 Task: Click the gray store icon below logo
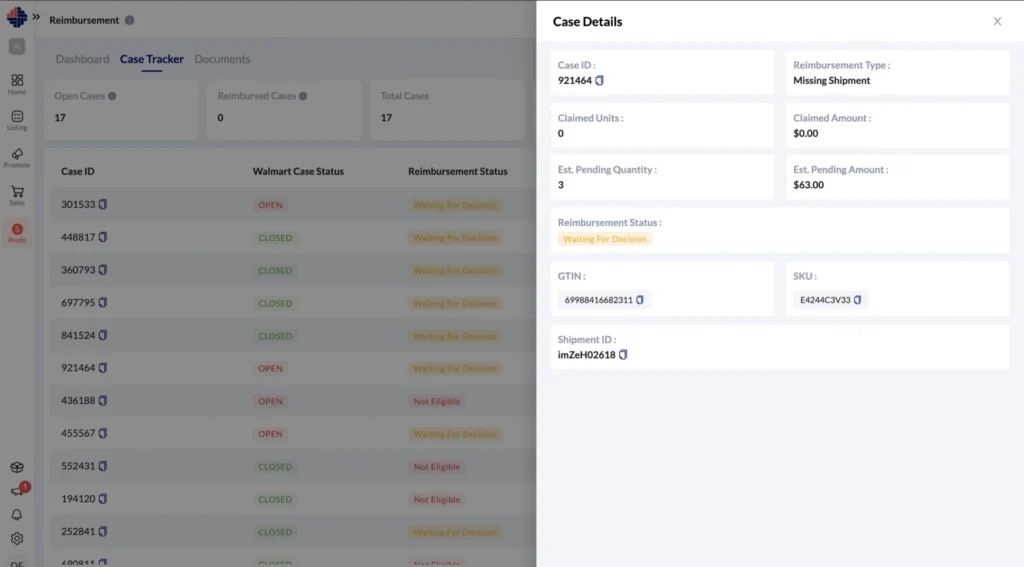point(17,46)
